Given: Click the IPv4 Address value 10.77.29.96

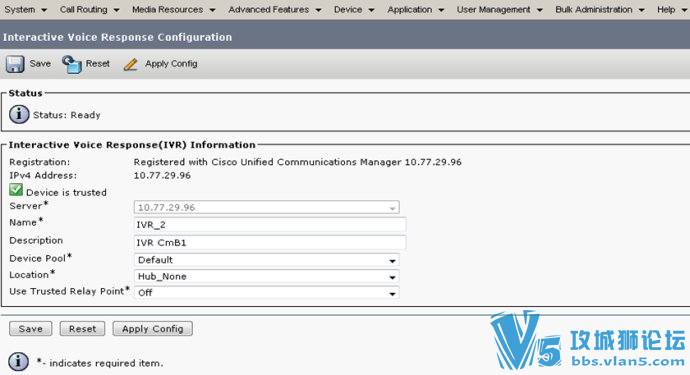Looking at the screenshot, I should 162,175.
